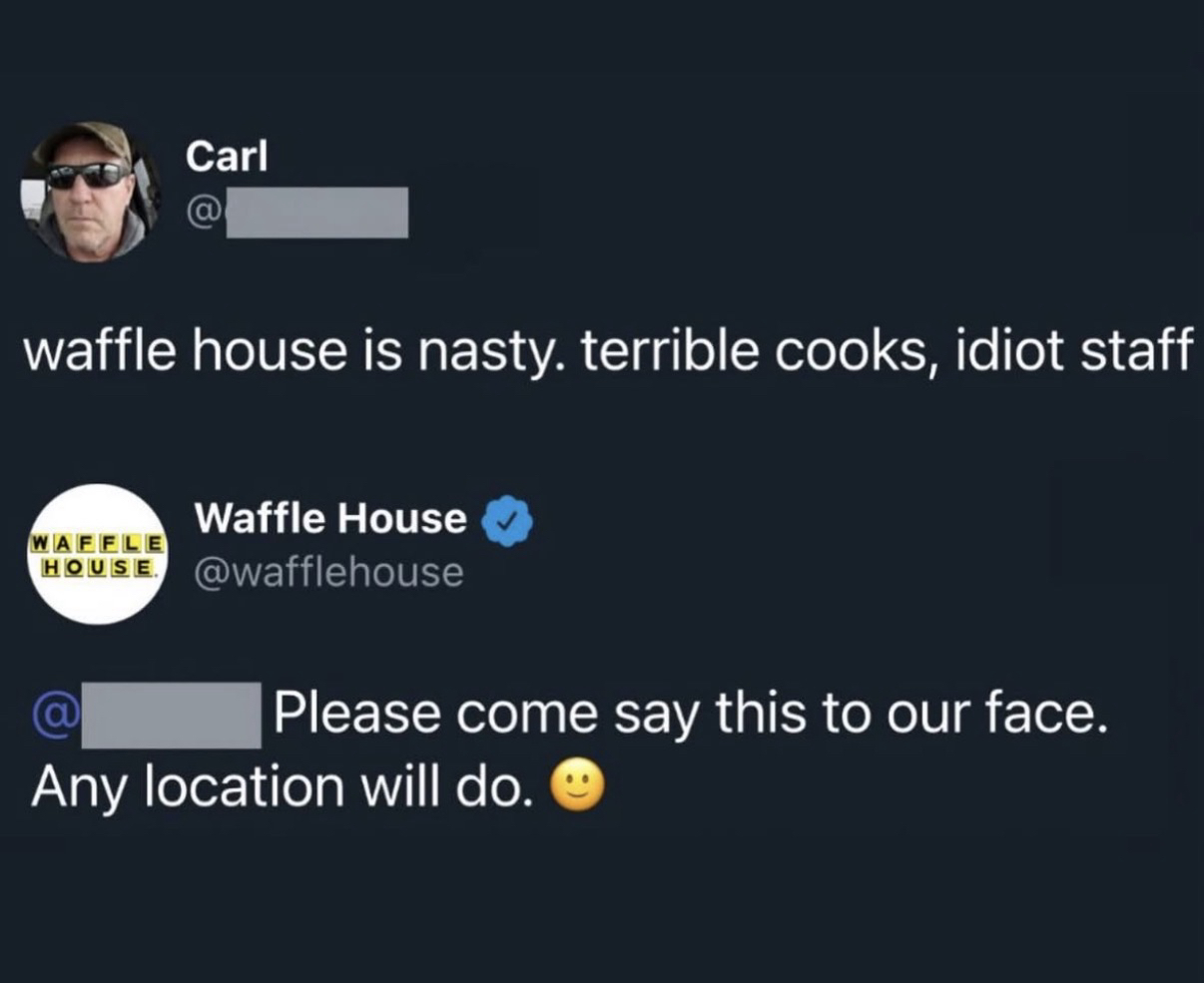Viewport: 1204px width, 983px height.
Task: Click the yellow WAFFLE tiles in the logo
Action: [96, 545]
